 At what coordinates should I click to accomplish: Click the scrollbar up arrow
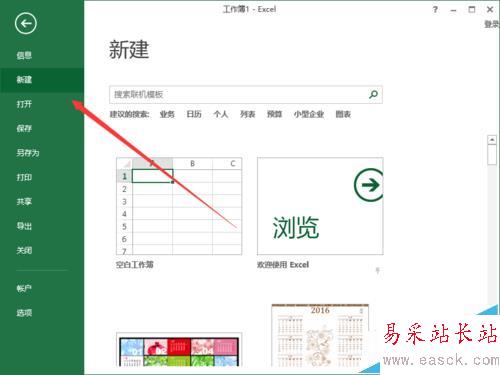(x=492, y=140)
